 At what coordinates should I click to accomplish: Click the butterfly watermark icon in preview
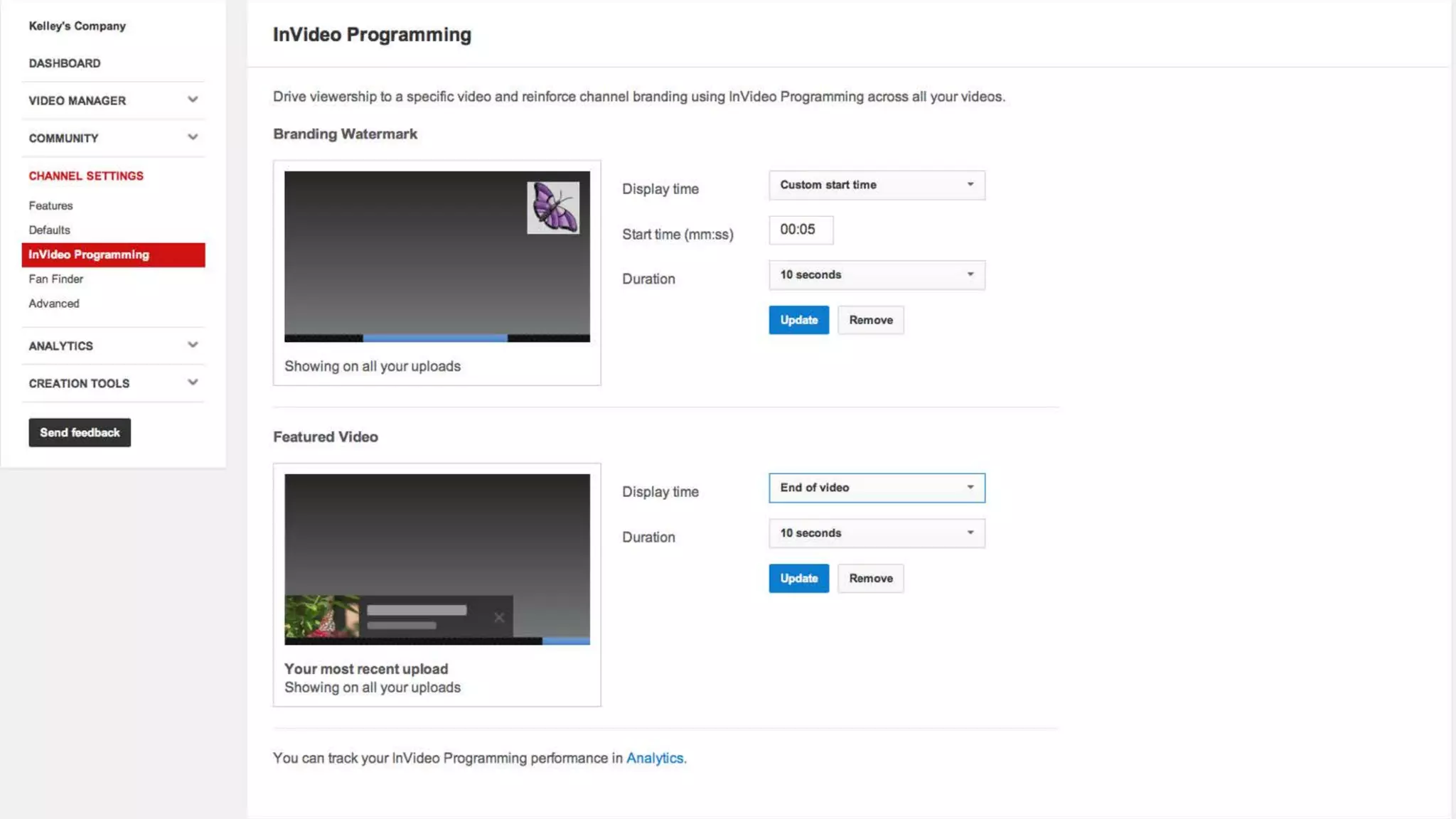point(552,208)
